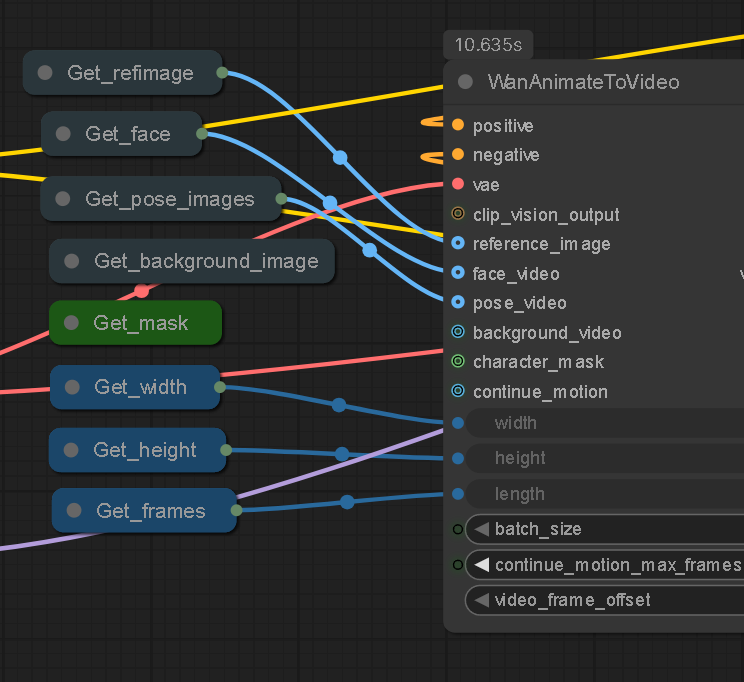Click the link midpoint on Get_height wire
744x682 pixels.
pyautogui.click(x=342, y=454)
